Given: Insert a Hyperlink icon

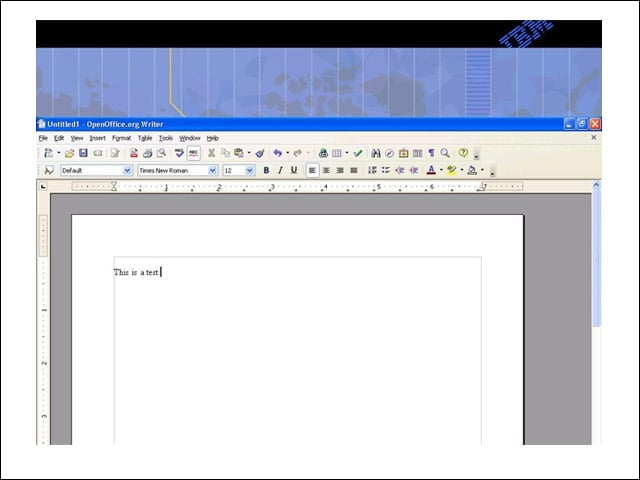Looking at the screenshot, I should tap(323, 153).
